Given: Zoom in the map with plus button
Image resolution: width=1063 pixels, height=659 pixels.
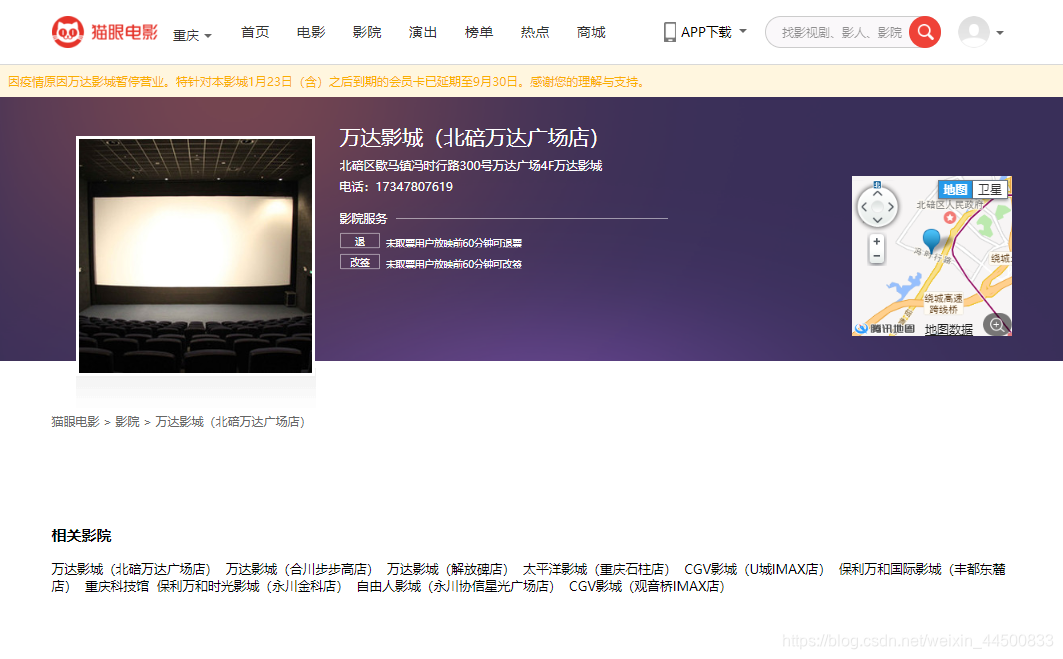Looking at the screenshot, I should point(877,241).
